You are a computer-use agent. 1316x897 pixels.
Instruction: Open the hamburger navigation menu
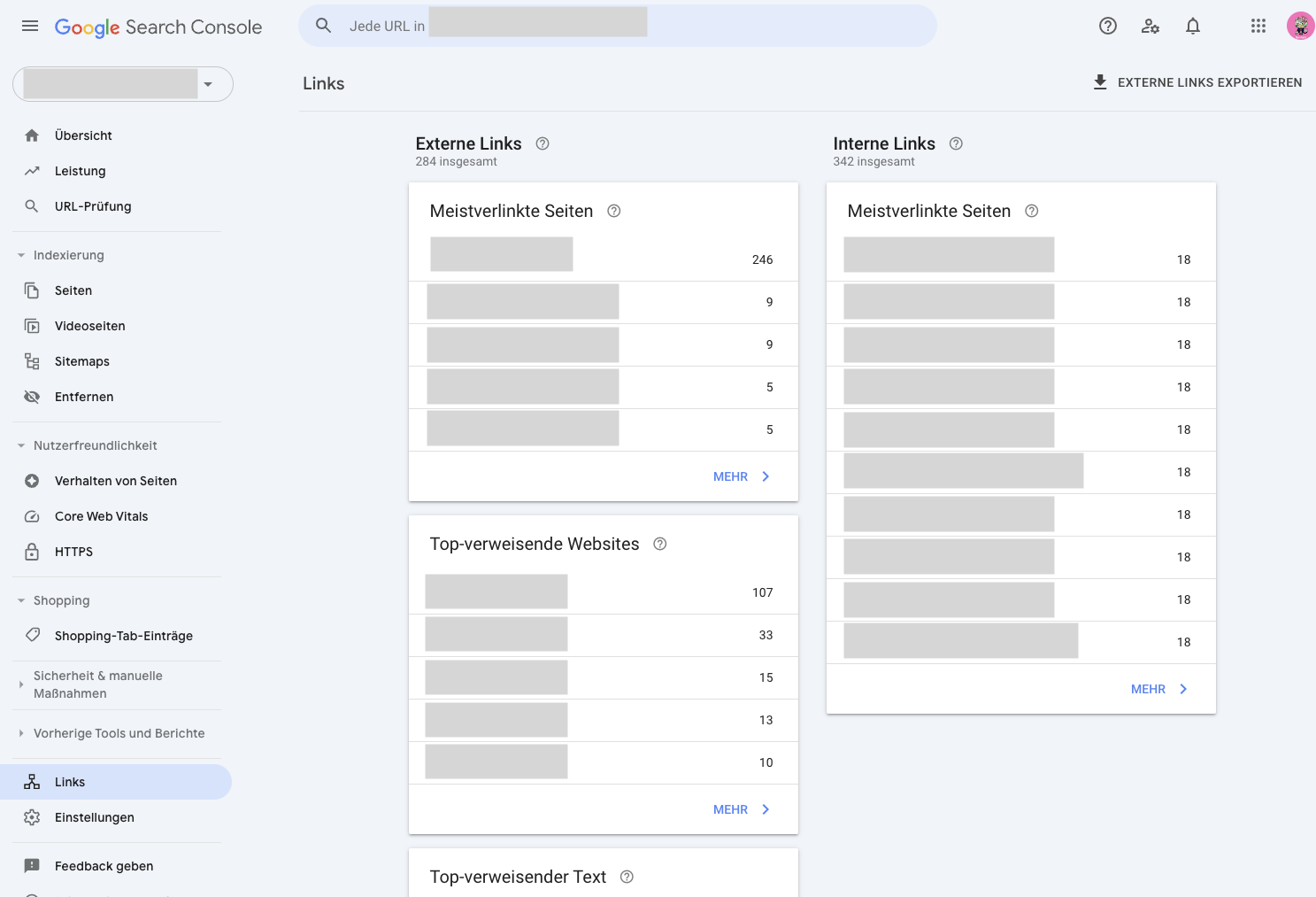click(29, 26)
